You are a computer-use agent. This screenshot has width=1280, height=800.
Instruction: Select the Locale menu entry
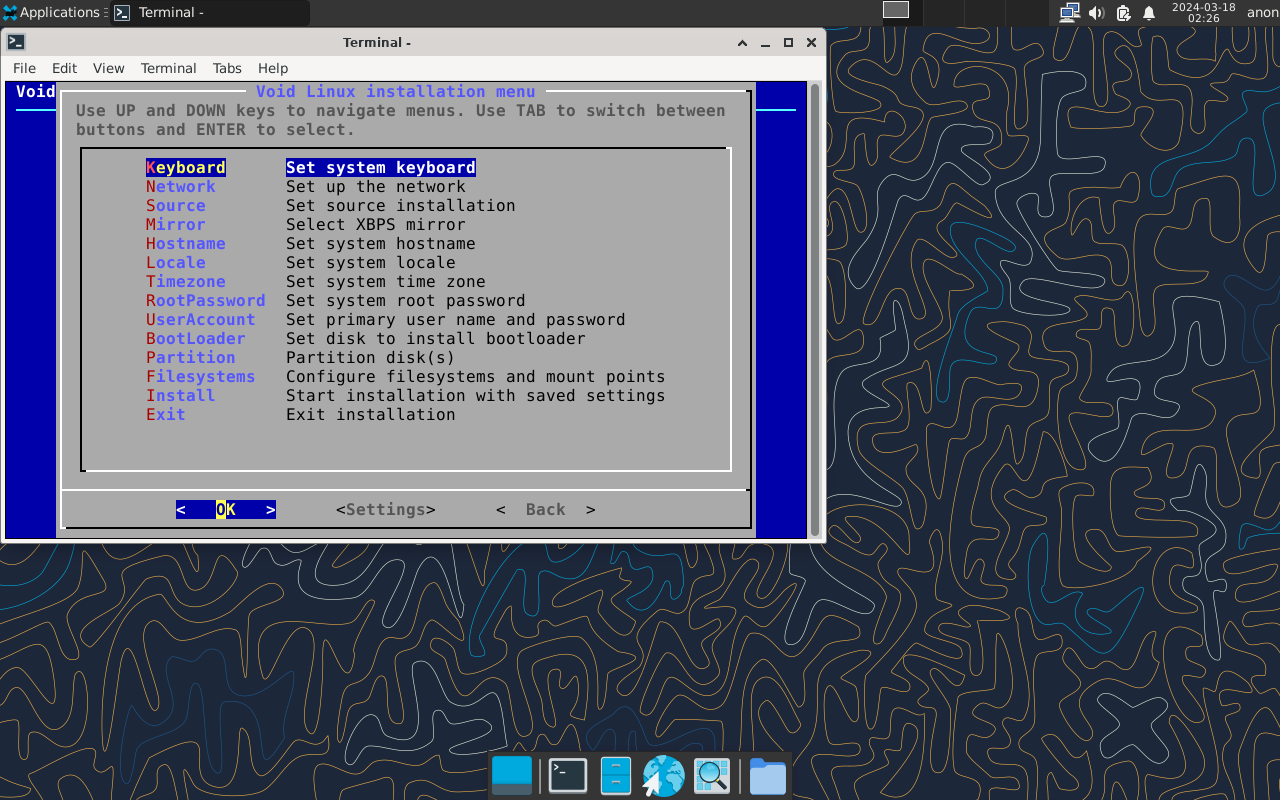[176, 262]
